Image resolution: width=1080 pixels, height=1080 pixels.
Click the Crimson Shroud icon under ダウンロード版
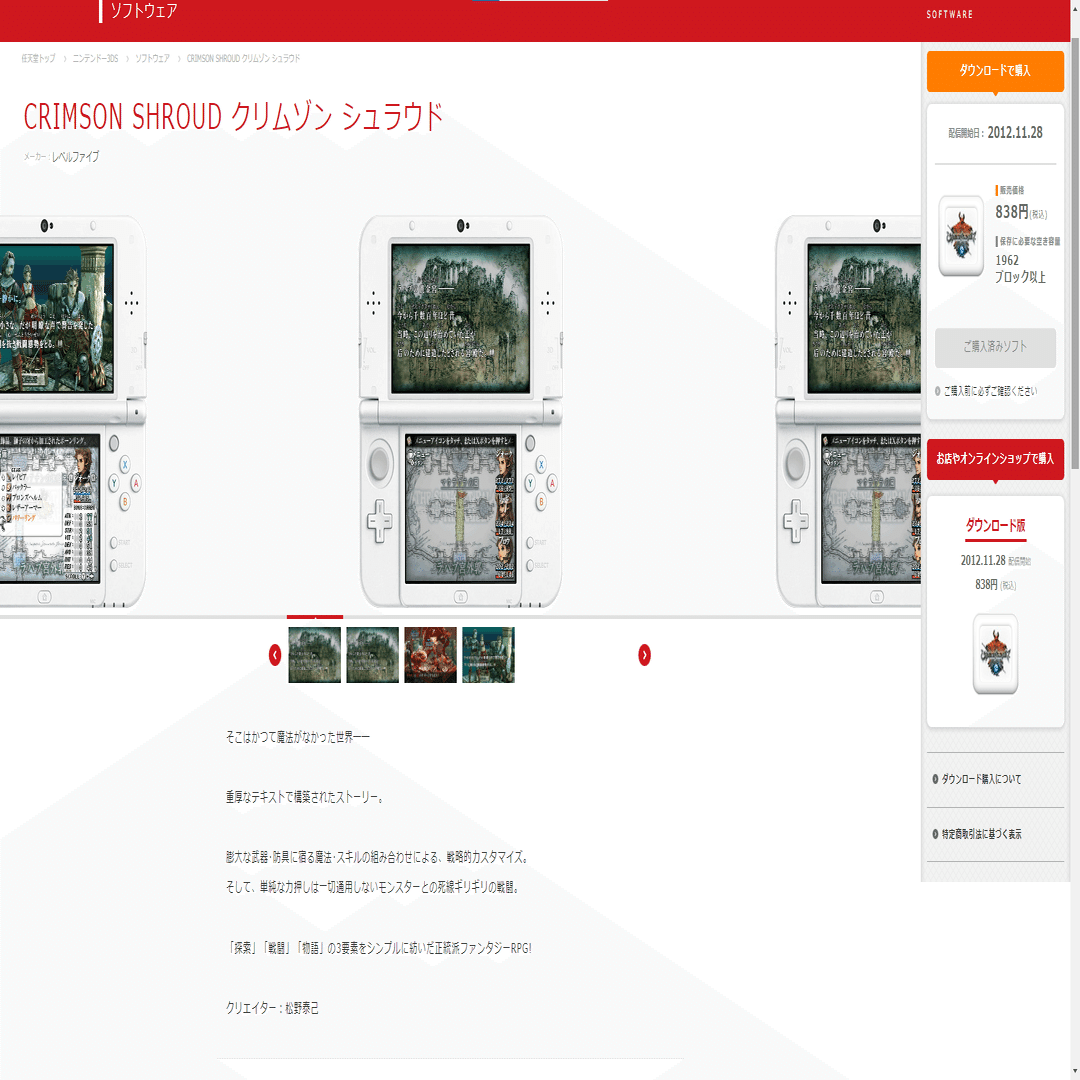(995, 654)
